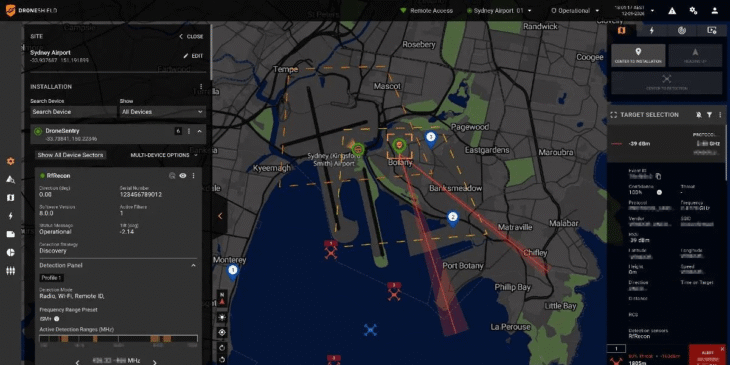Open the orange gear icon in left sidebar
Viewport: 730px width, 365px height.
10,162
